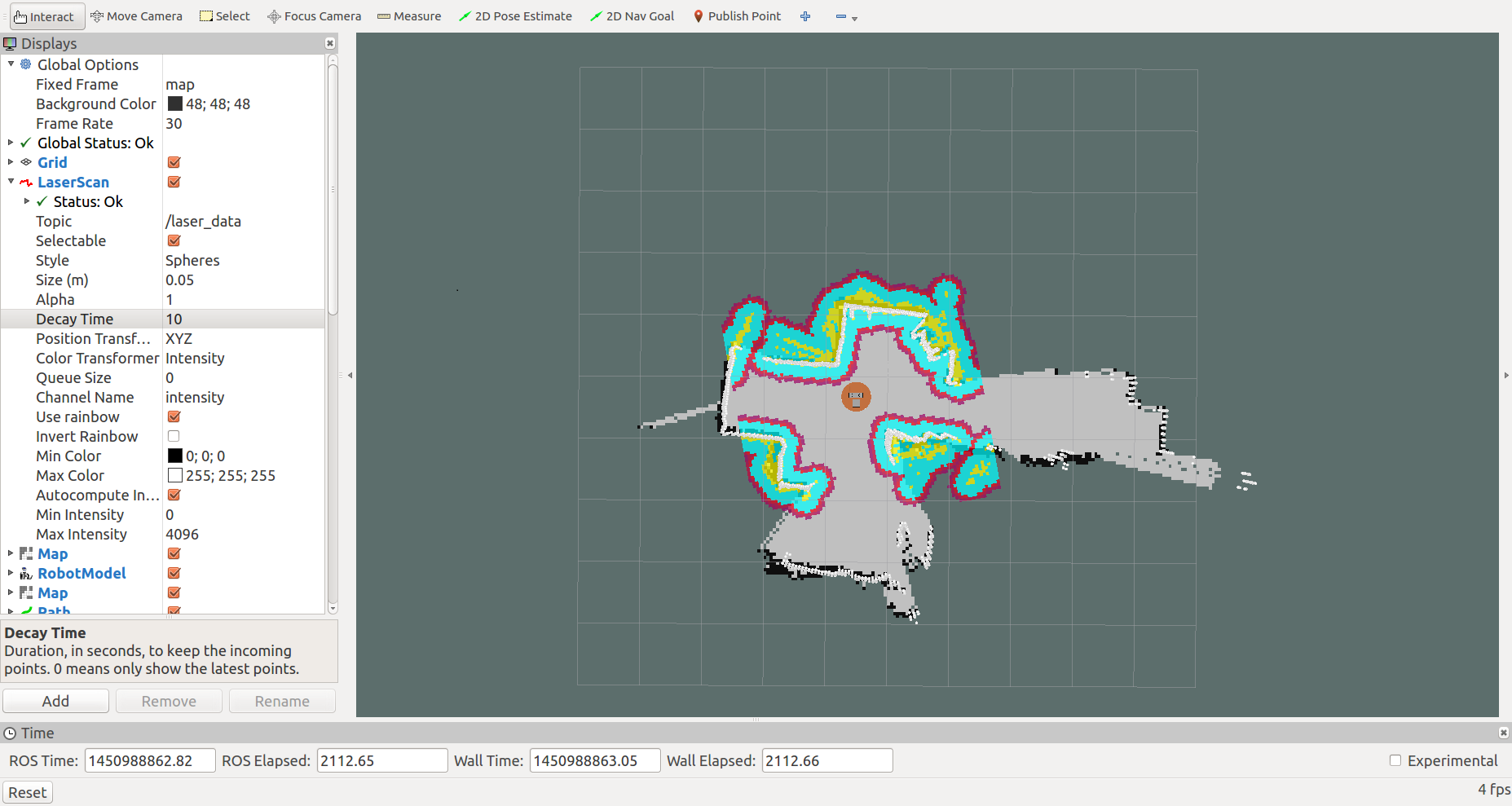This screenshot has height=806, width=1512.
Task: Add a new tool with plus icon
Action: point(805,16)
